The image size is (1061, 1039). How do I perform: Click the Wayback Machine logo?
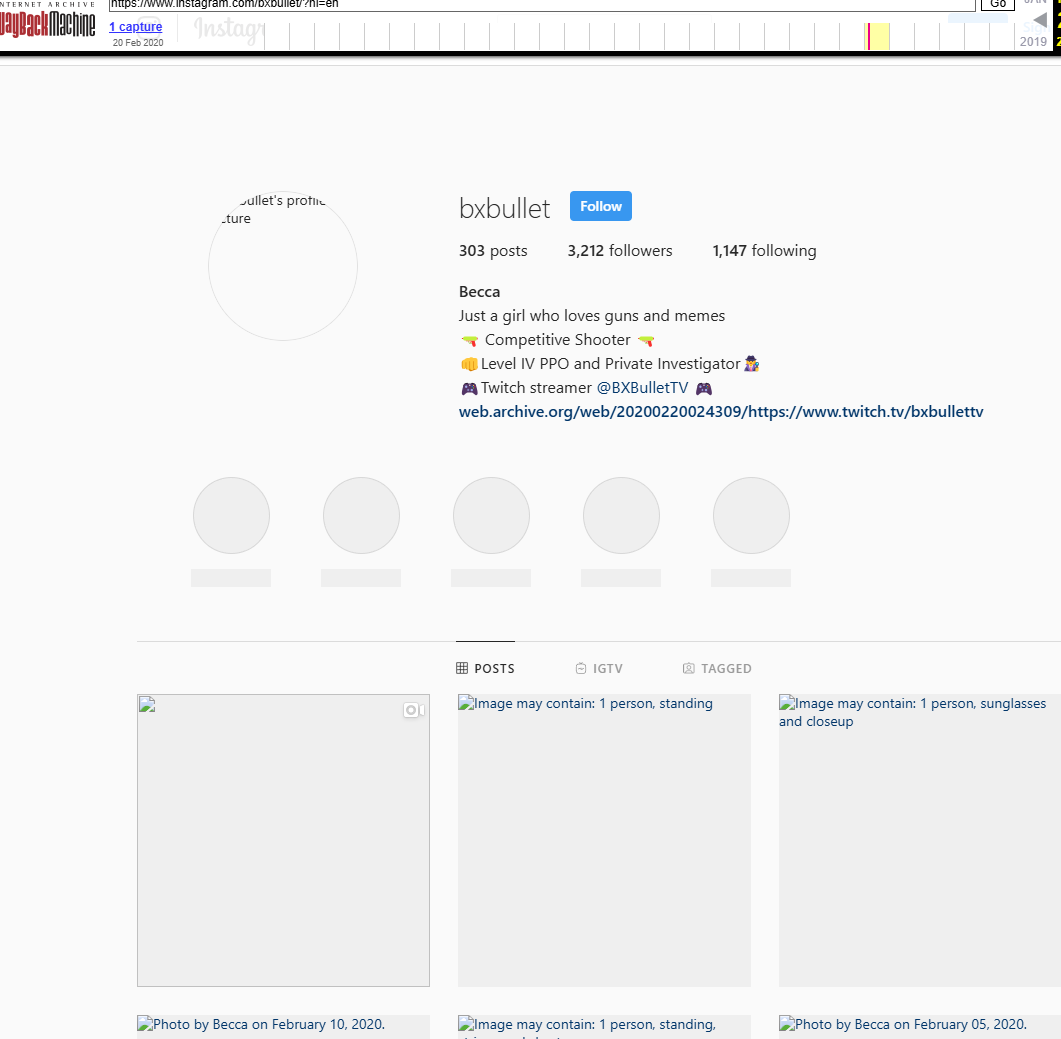click(x=48, y=25)
